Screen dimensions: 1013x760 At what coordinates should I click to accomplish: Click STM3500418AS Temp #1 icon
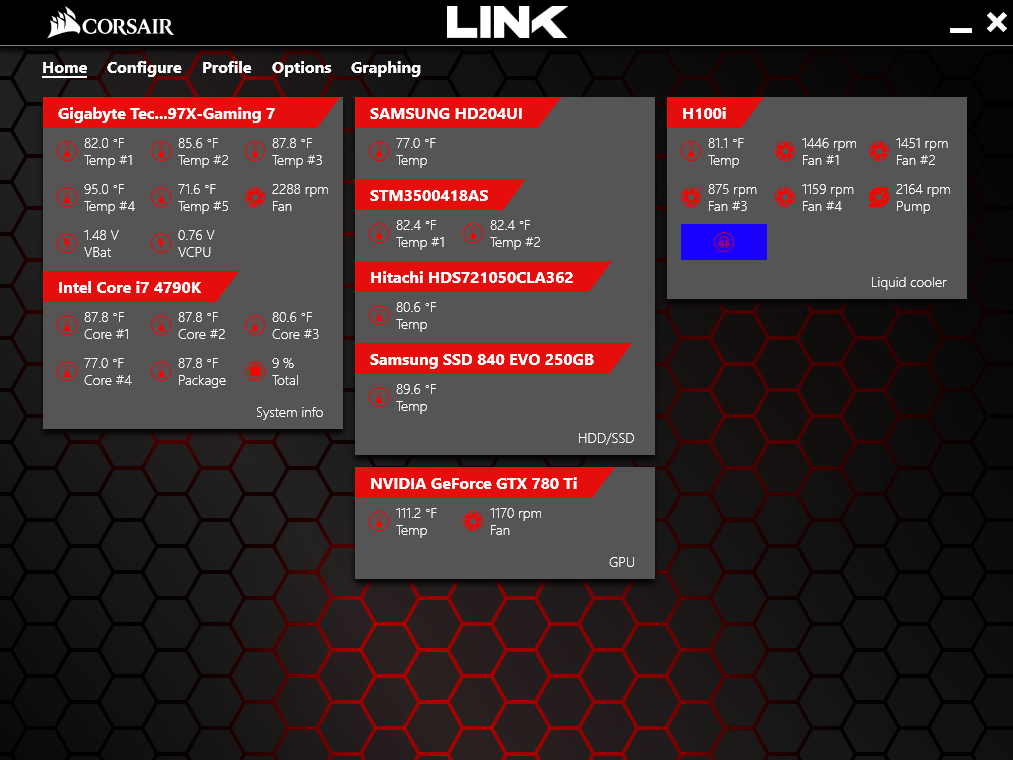point(379,233)
